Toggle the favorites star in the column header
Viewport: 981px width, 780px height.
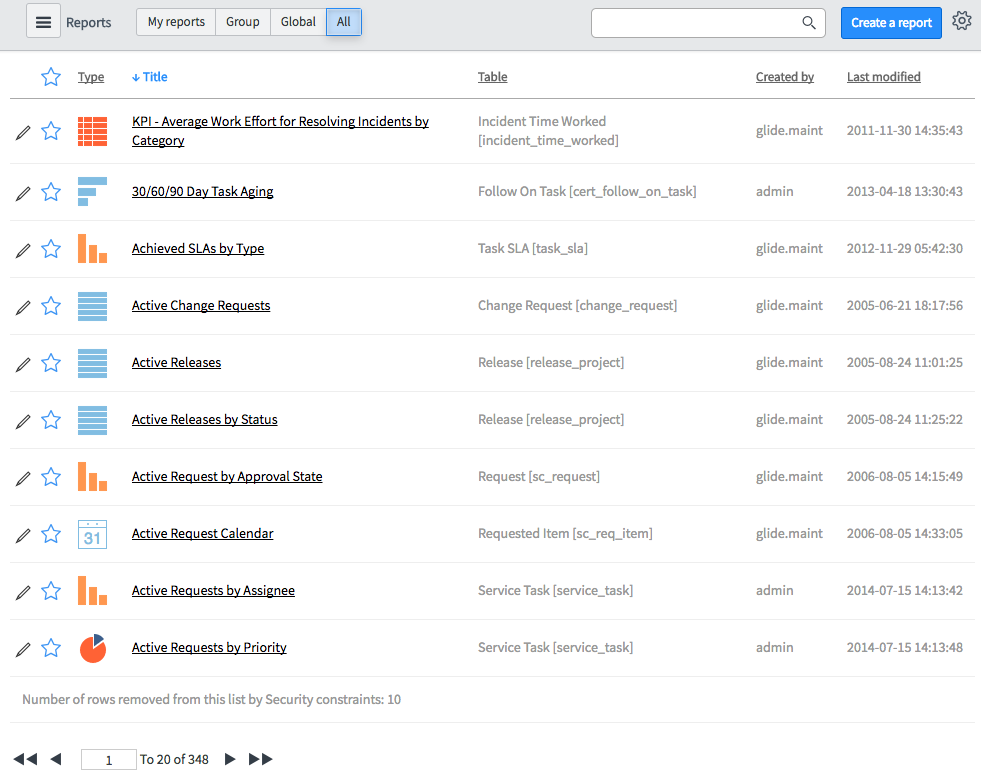pyautogui.click(x=51, y=77)
